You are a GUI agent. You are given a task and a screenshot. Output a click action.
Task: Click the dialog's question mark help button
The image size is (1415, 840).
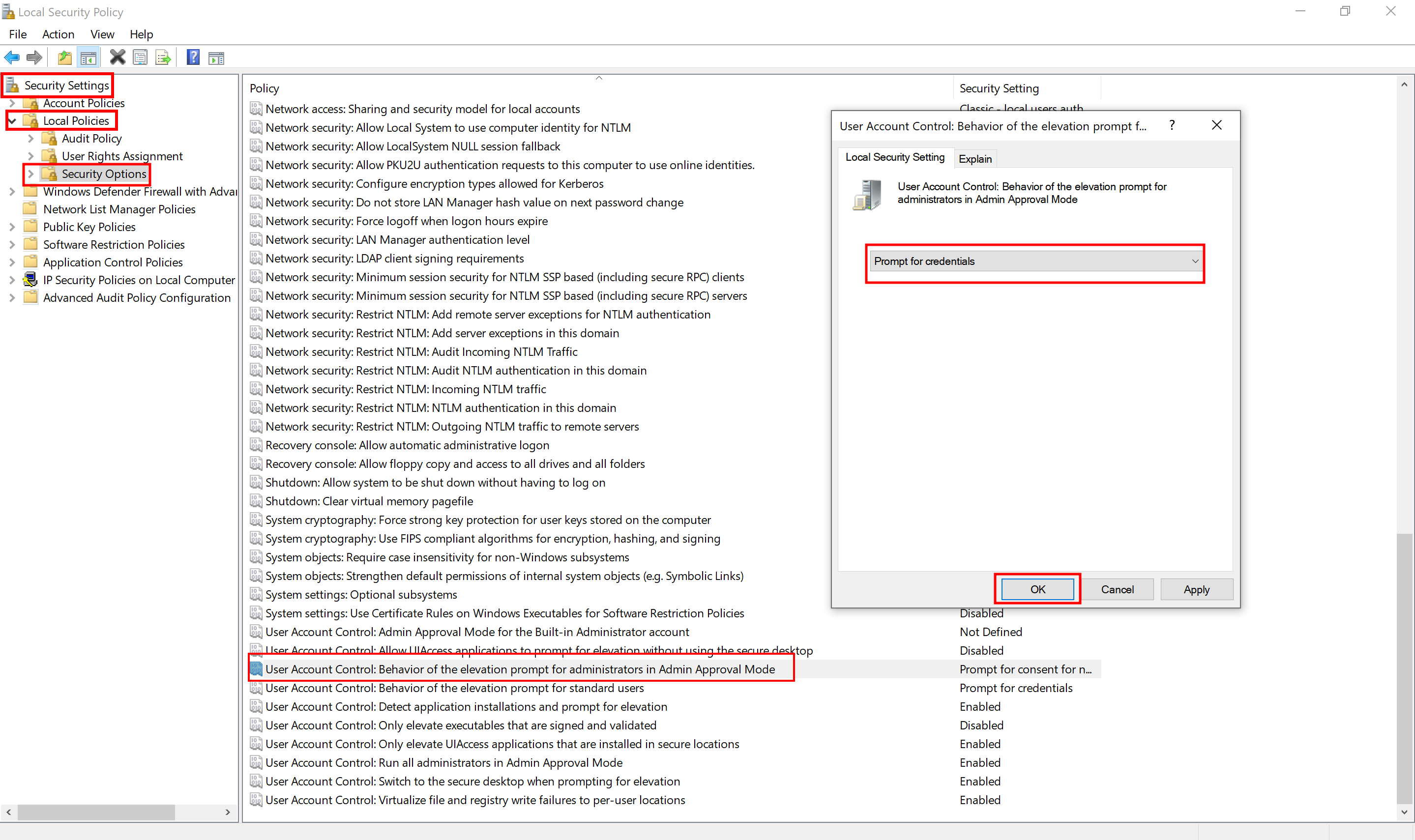(1172, 125)
